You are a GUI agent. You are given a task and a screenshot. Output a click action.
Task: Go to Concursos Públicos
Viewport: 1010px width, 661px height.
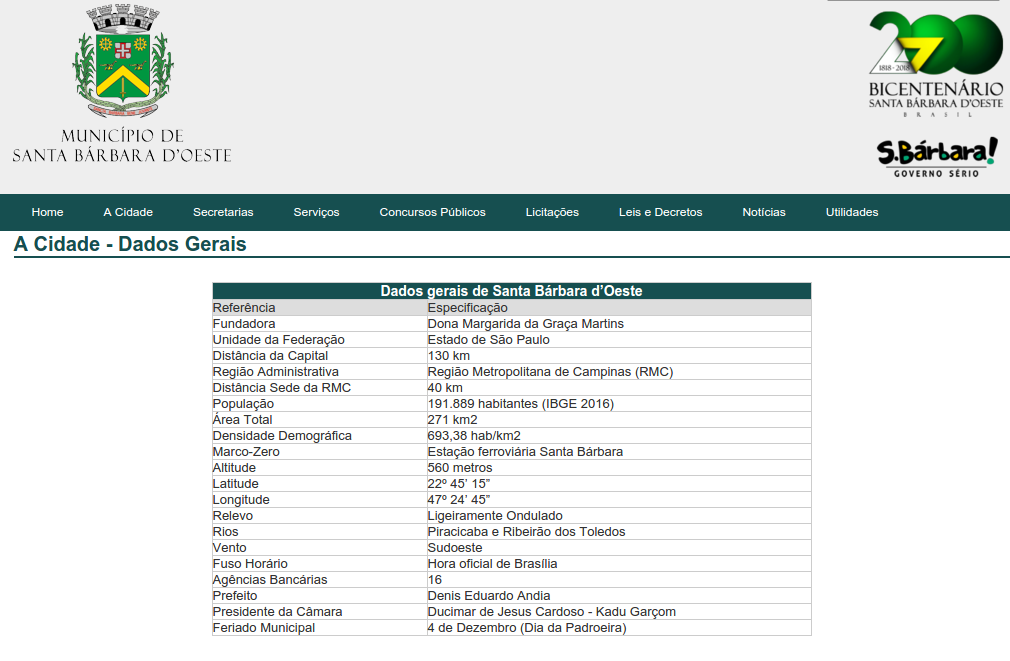tap(432, 212)
